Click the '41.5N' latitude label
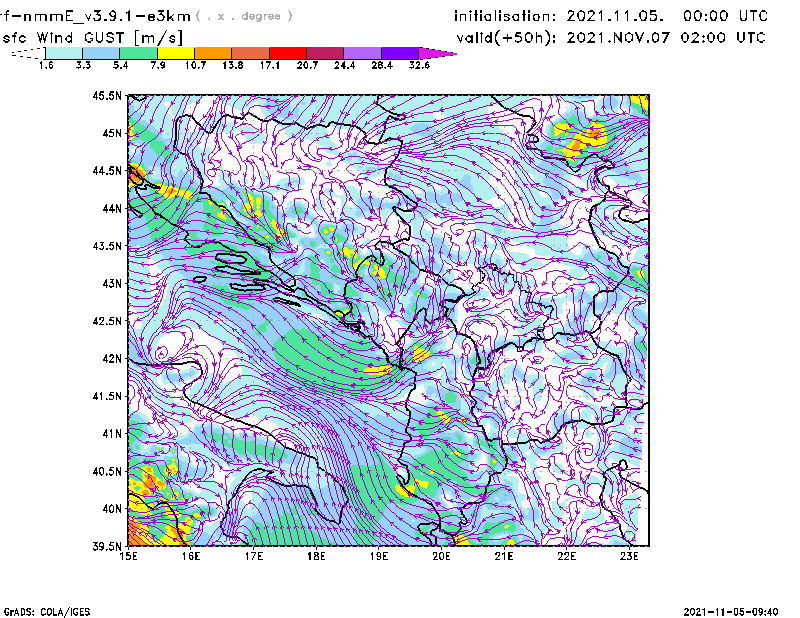Screen dimensions: 800x618 [107, 396]
